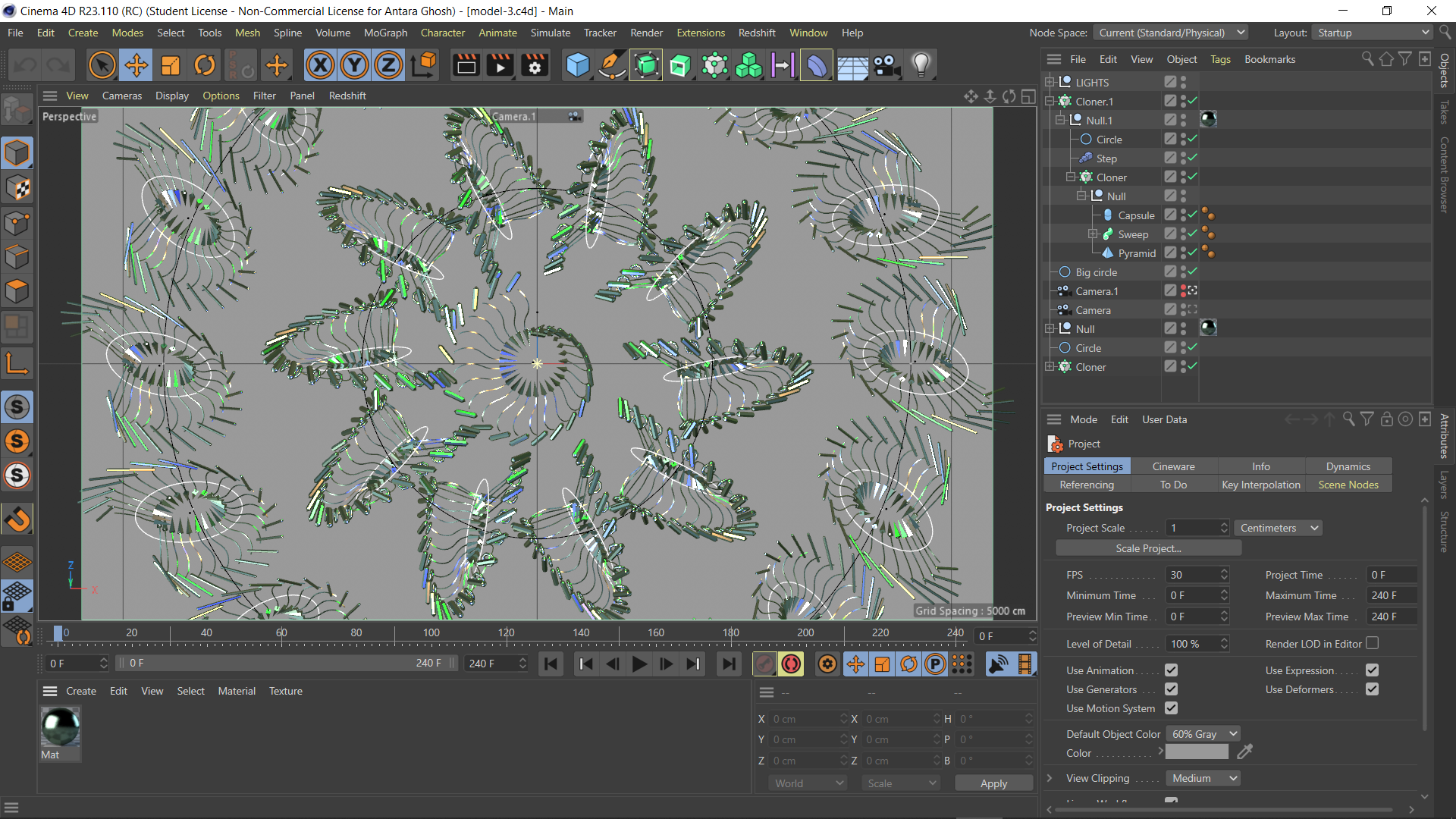
Task: Select the Move tool in top toolbar
Action: point(136,66)
